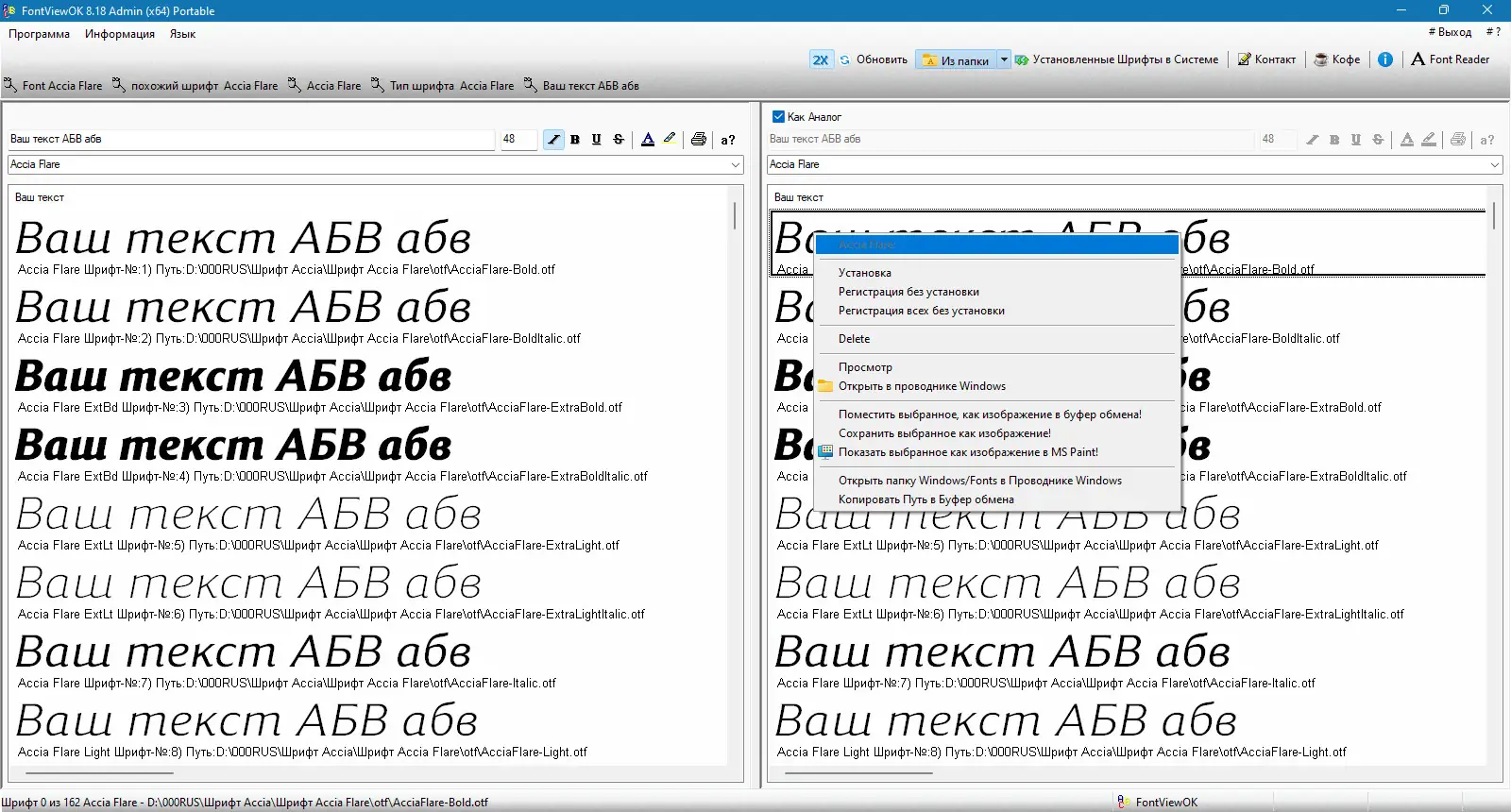
Task: Toggle underline in the left pane
Action: click(x=597, y=140)
